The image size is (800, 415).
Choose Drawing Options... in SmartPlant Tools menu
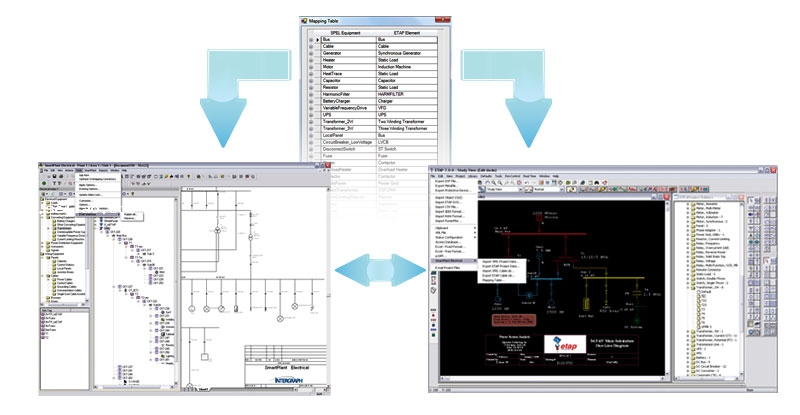(x=87, y=189)
